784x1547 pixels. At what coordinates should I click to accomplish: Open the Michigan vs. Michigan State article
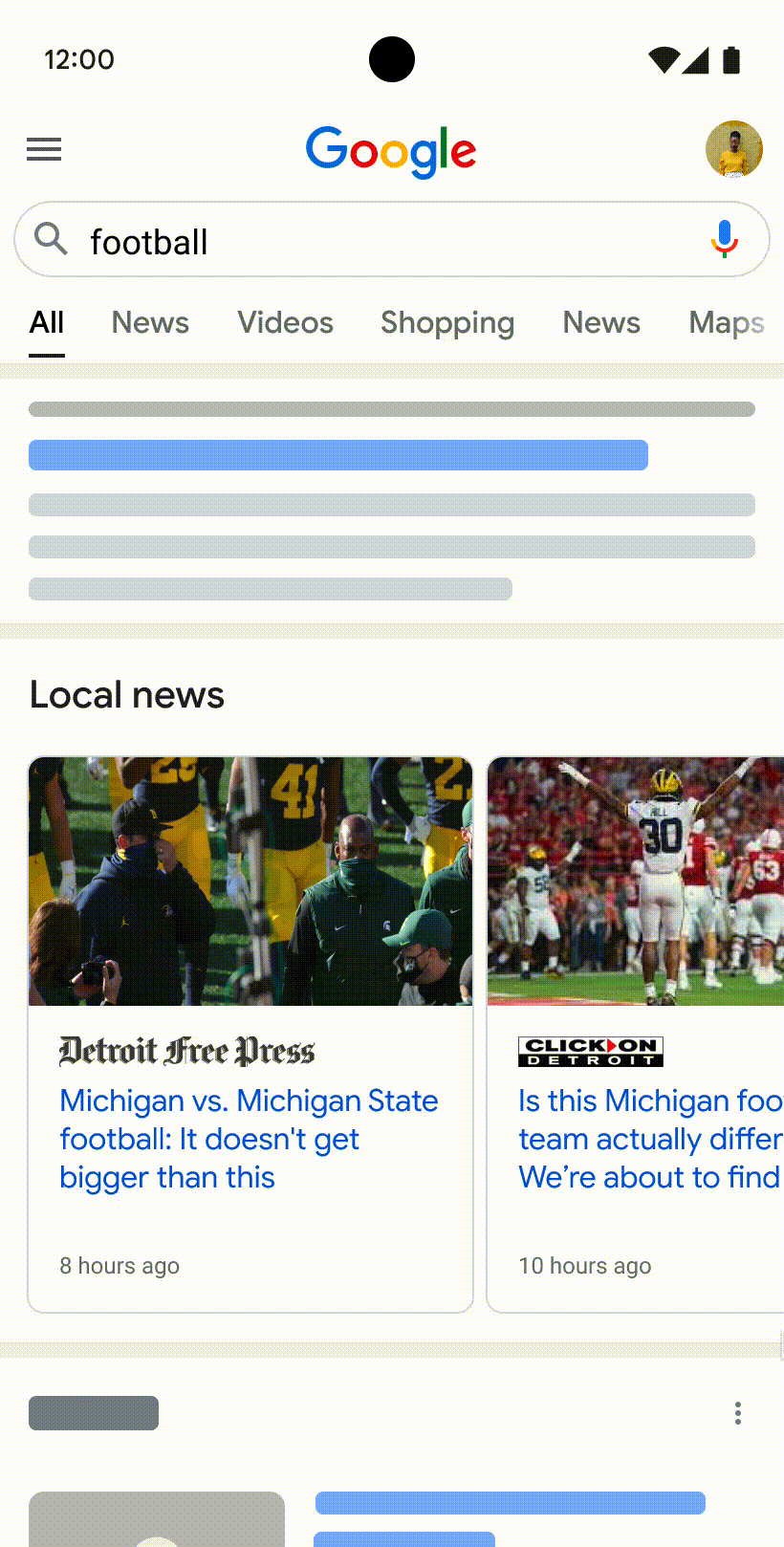[x=249, y=1139]
